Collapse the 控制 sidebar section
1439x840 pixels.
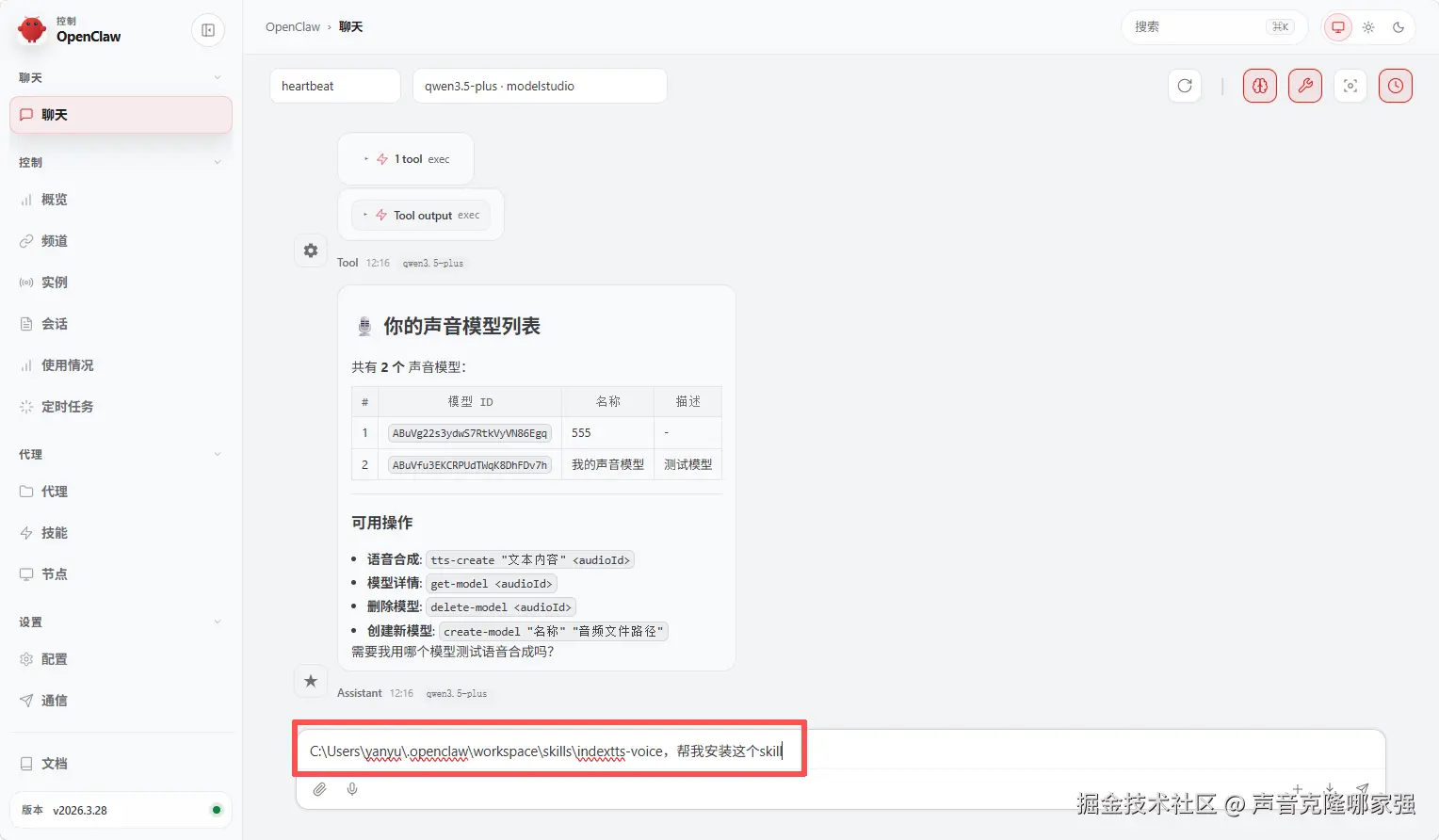[218, 162]
